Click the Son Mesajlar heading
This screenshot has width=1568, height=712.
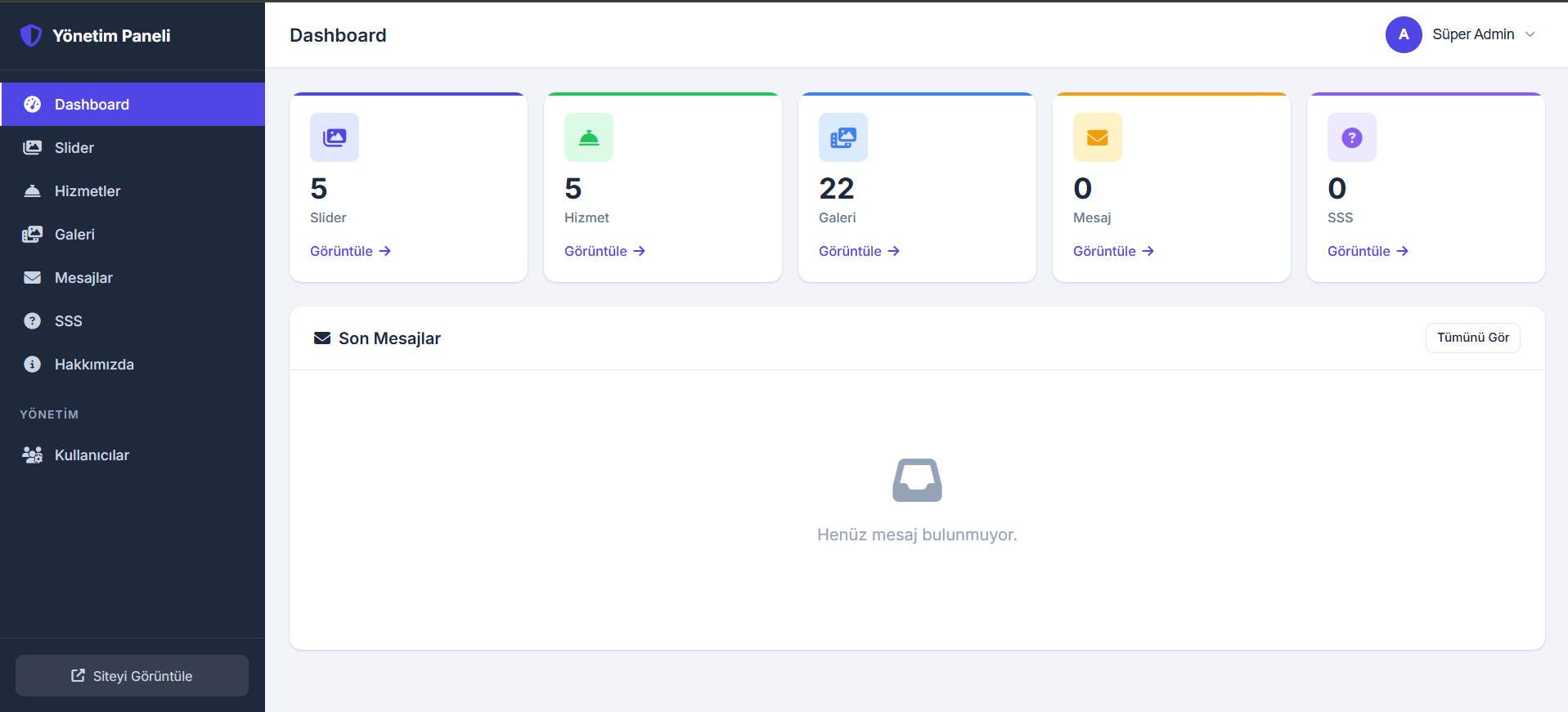coord(389,338)
